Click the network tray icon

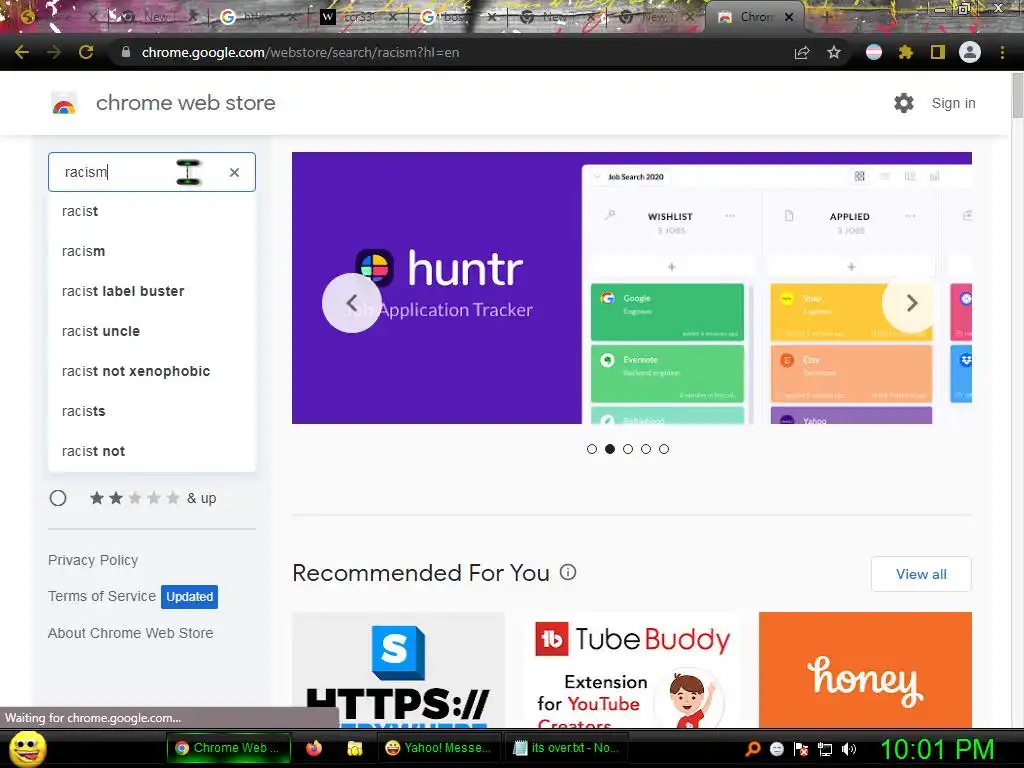pos(825,749)
